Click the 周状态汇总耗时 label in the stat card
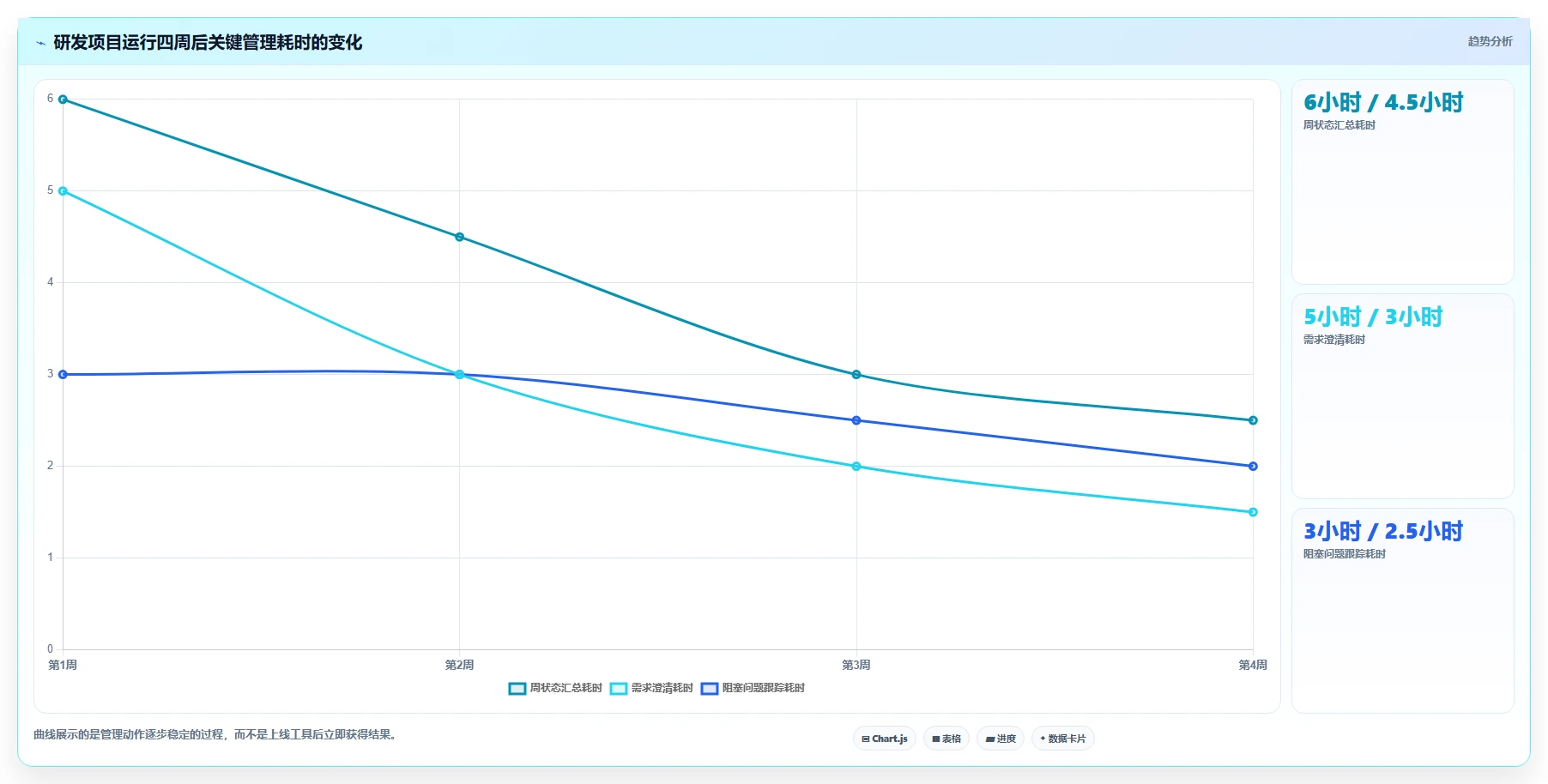This screenshot has width=1548, height=784. click(x=1339, y=125)
